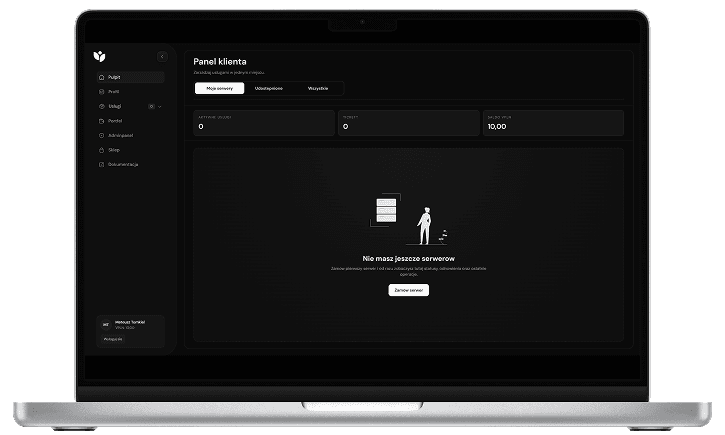This screenshot has width=725, height=435.
Task: Open the Tickety stat card
Action: 408,123
